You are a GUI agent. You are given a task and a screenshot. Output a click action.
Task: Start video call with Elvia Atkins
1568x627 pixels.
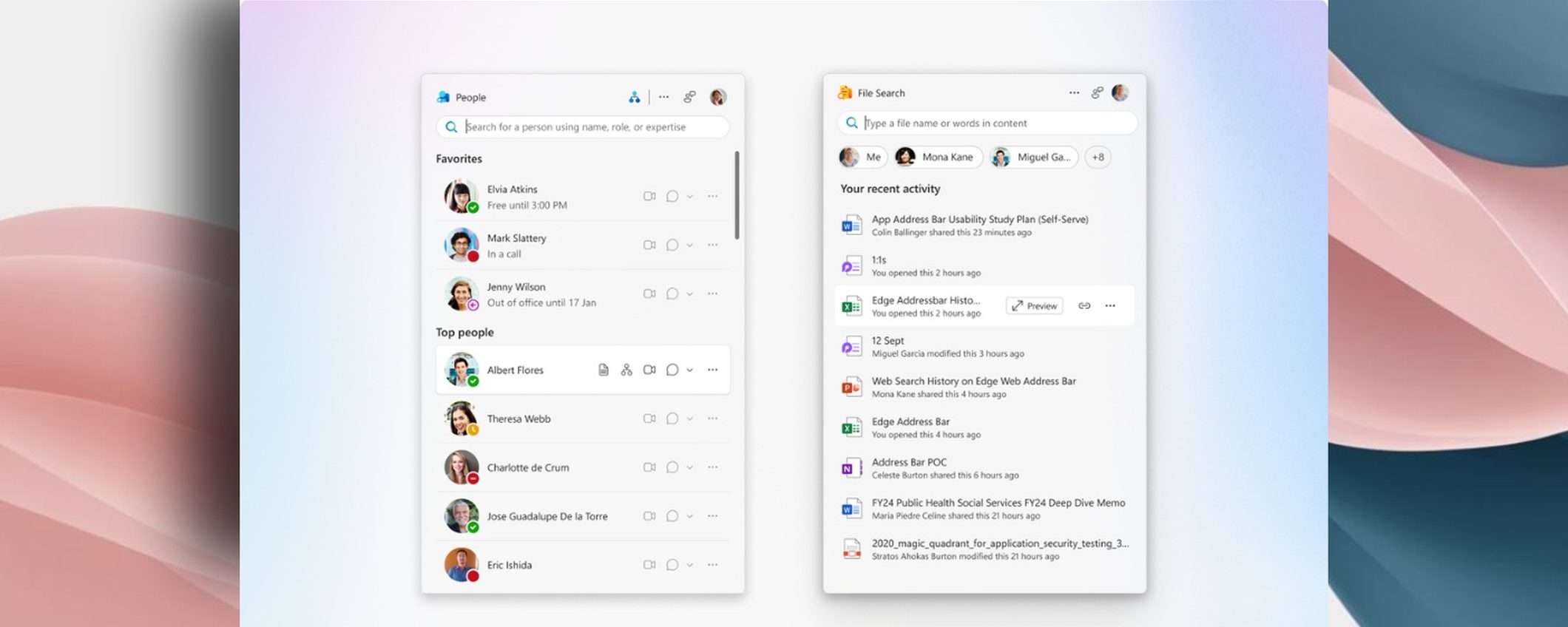tap(649, 197)
